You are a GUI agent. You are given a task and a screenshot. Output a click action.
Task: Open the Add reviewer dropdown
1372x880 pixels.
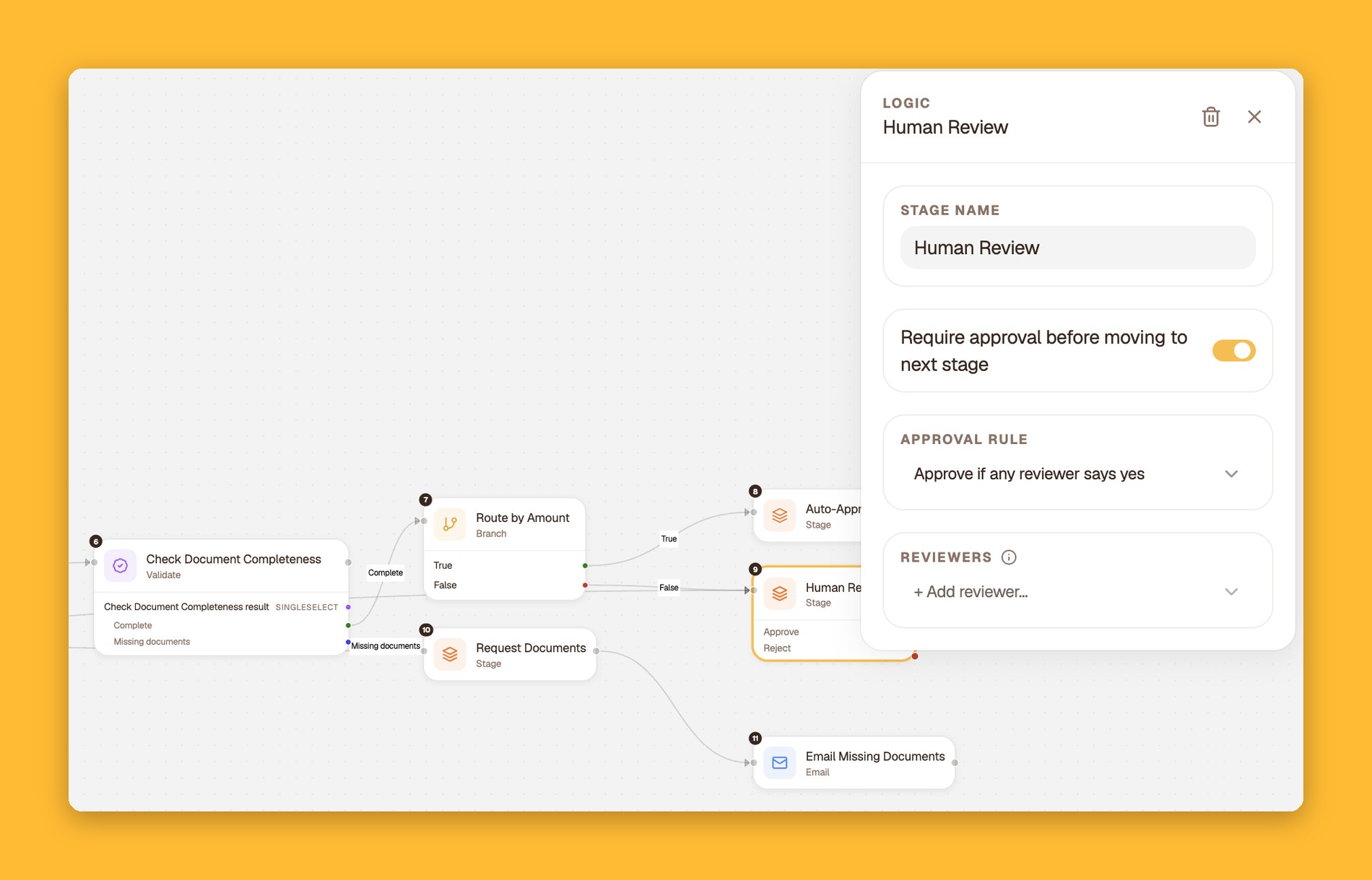(x=1077, y=592)
